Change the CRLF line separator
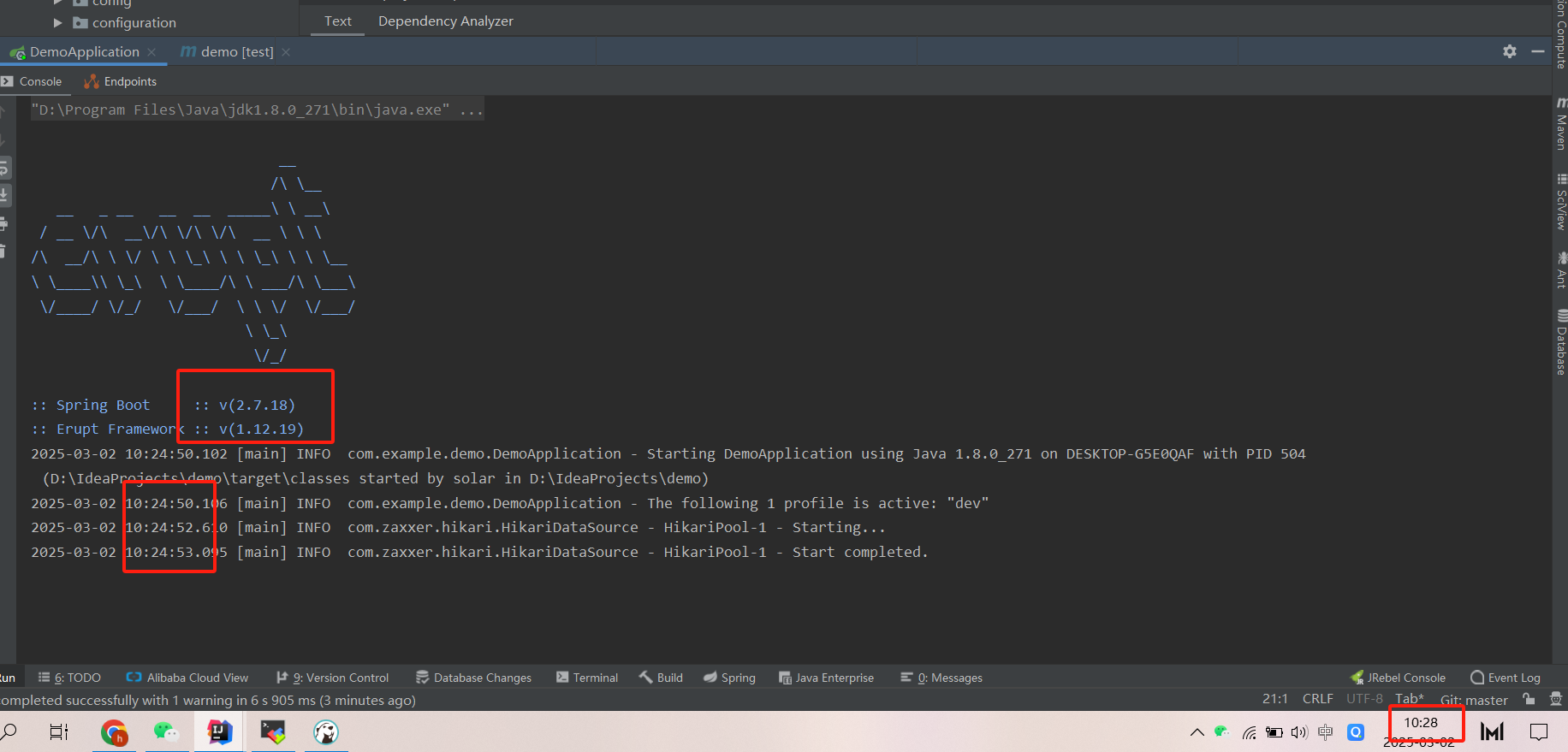The height and width of the screenshot is (752, 1568). point(1318,699)
